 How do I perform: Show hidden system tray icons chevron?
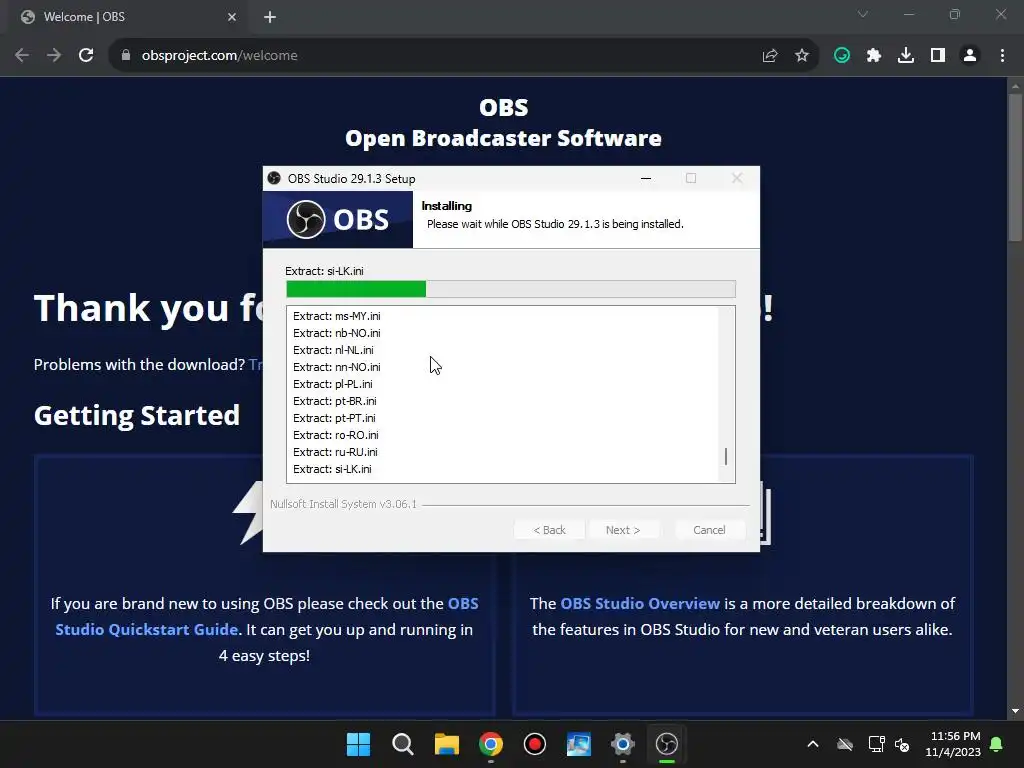(x=813, y=744)
